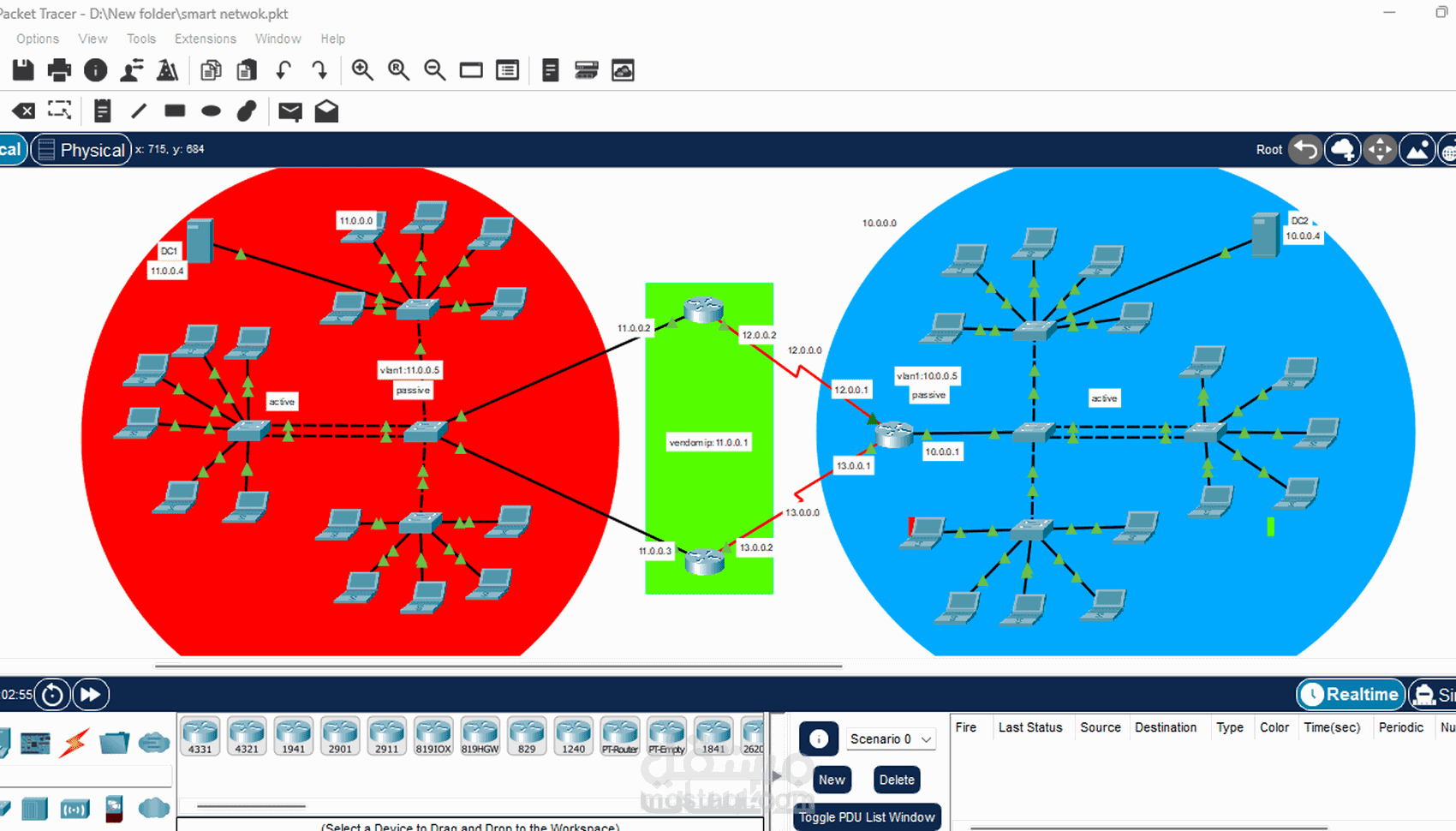Open the Extensions menu
Image resolution: width=1456 pixels, height=831 pixels.
pyautogui.click(x=206, y=39)
